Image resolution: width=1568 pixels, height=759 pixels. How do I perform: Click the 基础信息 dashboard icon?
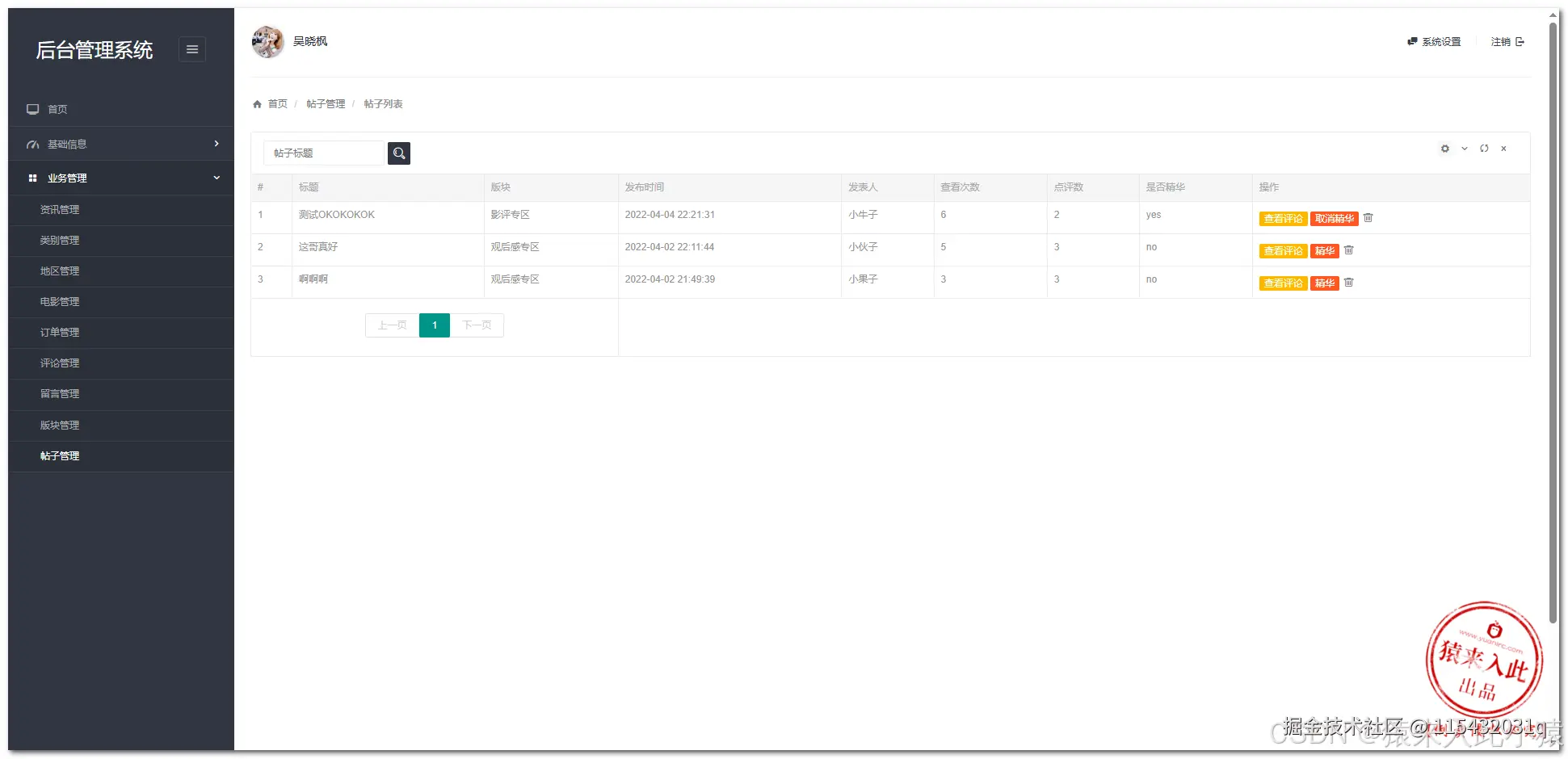coord(33,145)
